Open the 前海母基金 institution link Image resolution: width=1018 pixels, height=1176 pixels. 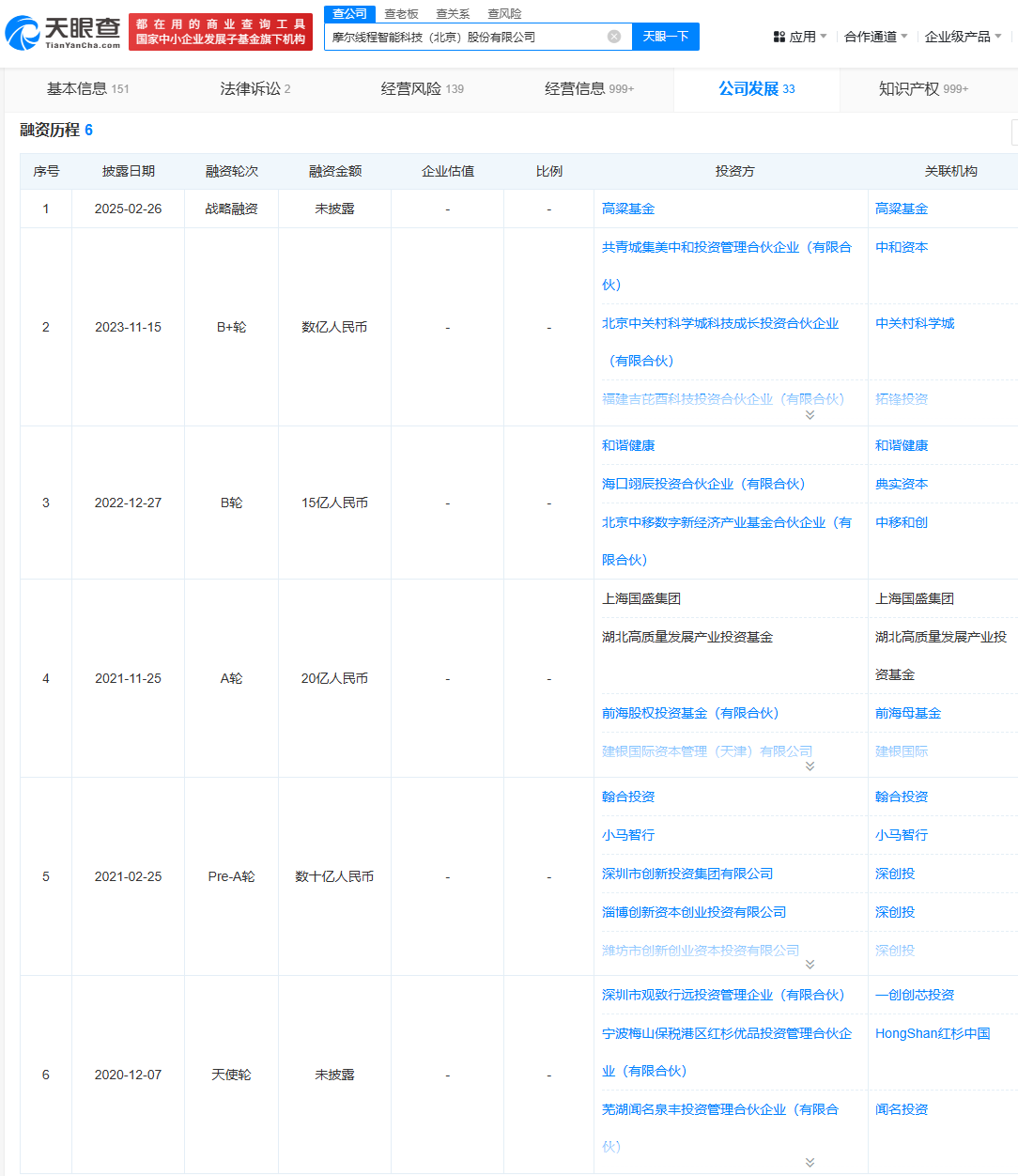[x=908, y=713]
